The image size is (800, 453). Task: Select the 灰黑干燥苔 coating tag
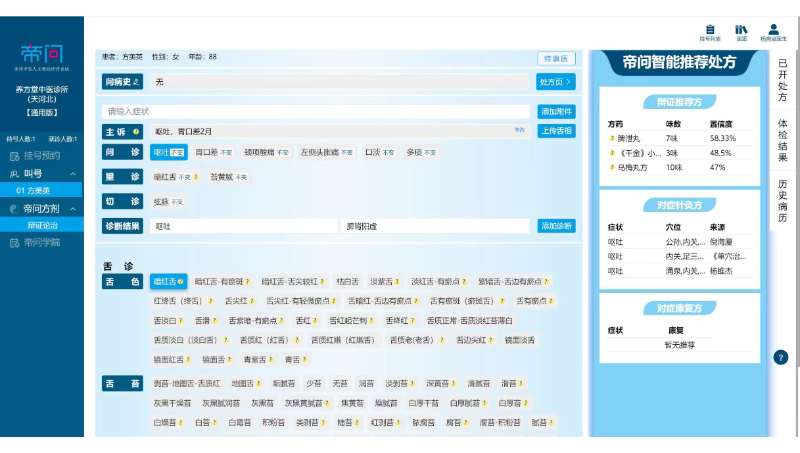pyautogui.click(x=172, y=403)
